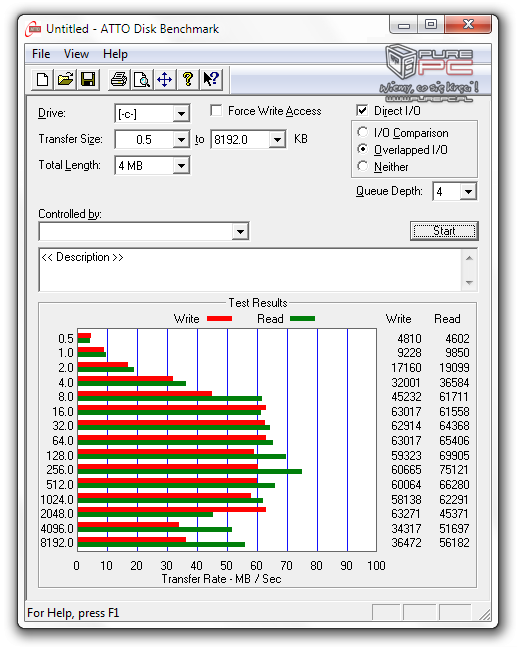
Task: Click the write value 32001
Action: (x=406, y=383)
